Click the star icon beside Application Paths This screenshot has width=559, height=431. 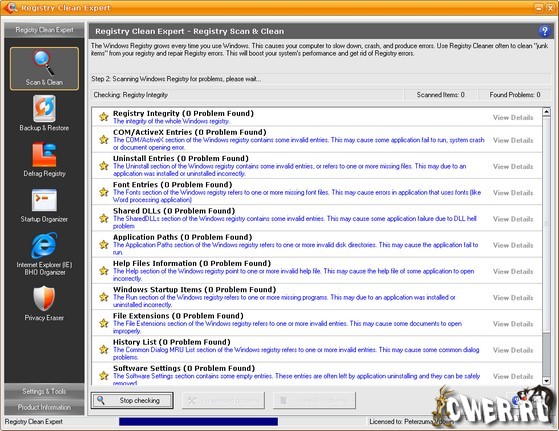[x=104, y=245]
